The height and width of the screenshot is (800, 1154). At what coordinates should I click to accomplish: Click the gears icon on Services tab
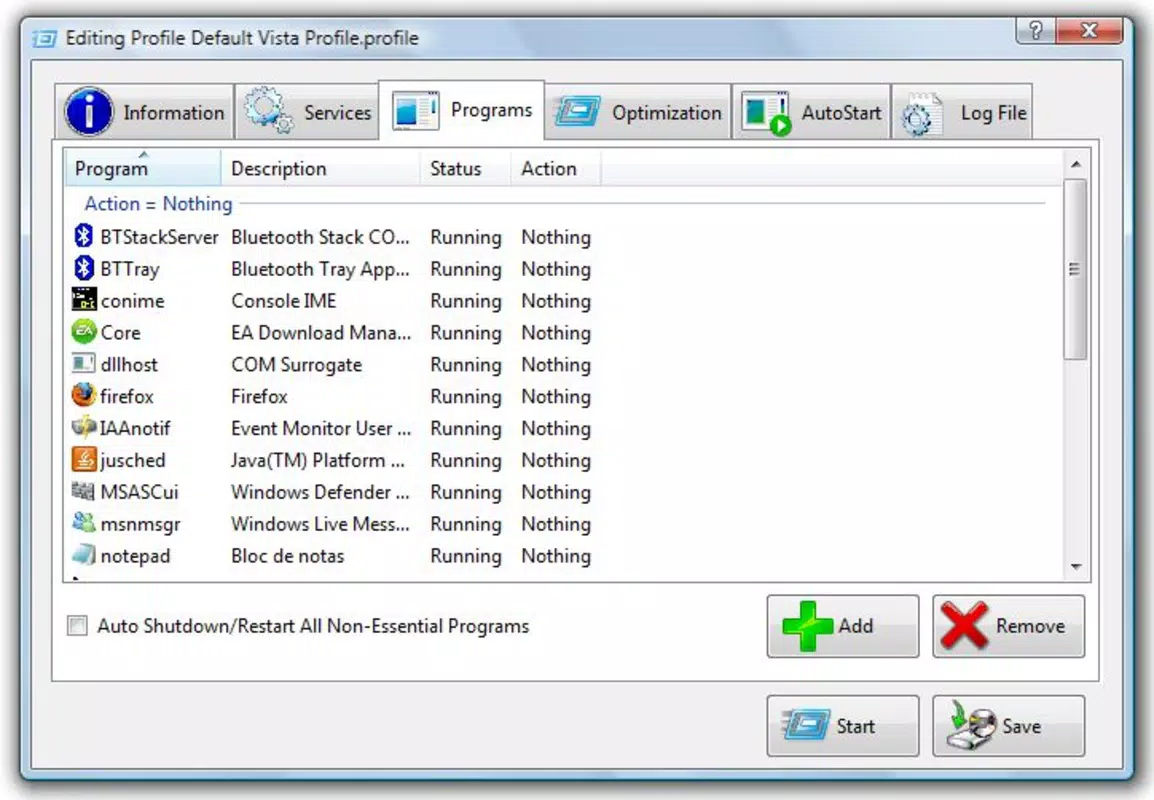click(268, 110)
